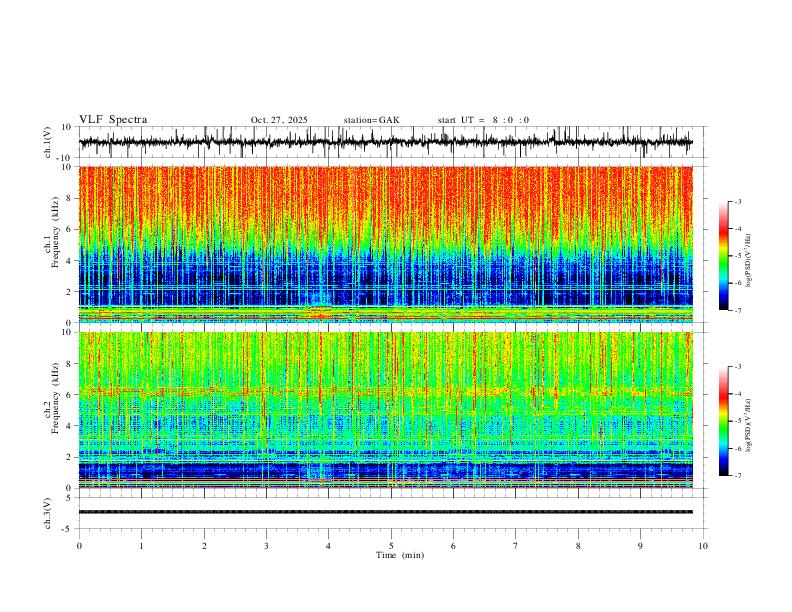This screenshot has height=612, width=792.
Task: Click the "4" kHz tick on ch.2 frequency axis
Action: point(70,426)
